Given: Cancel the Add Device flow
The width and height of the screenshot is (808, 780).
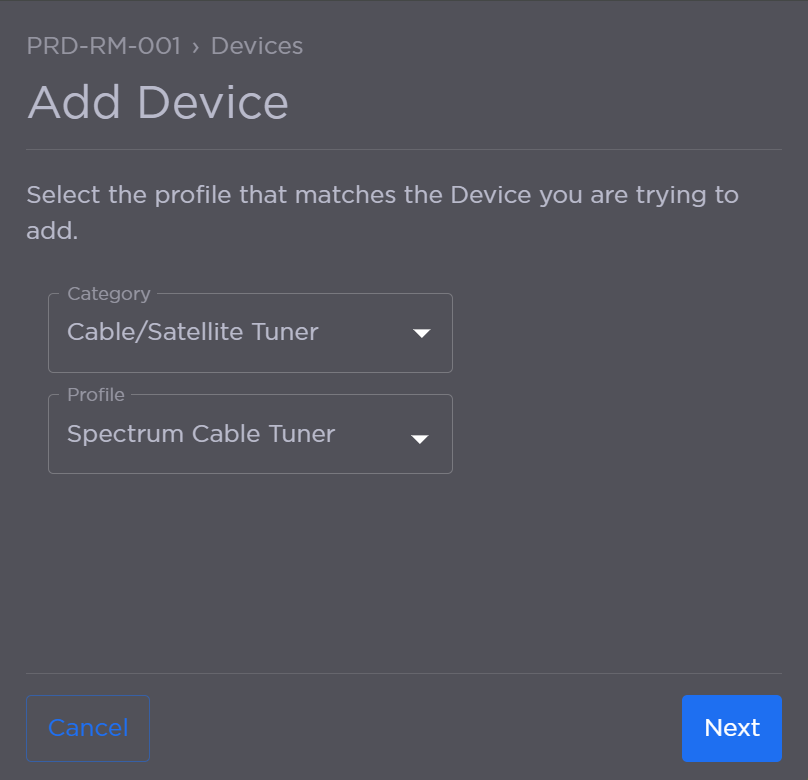Looking at the screenshot, I should (87, 728).
